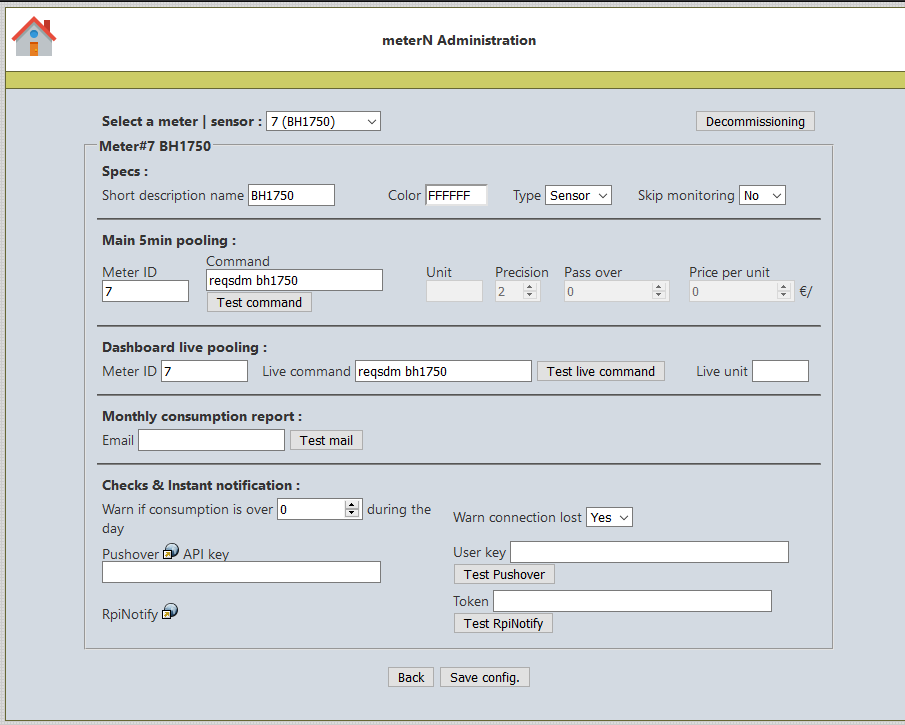Open the meter/sensor selector dropdown
This screenshot has height=725, width=905.
[x=323, y=121]
